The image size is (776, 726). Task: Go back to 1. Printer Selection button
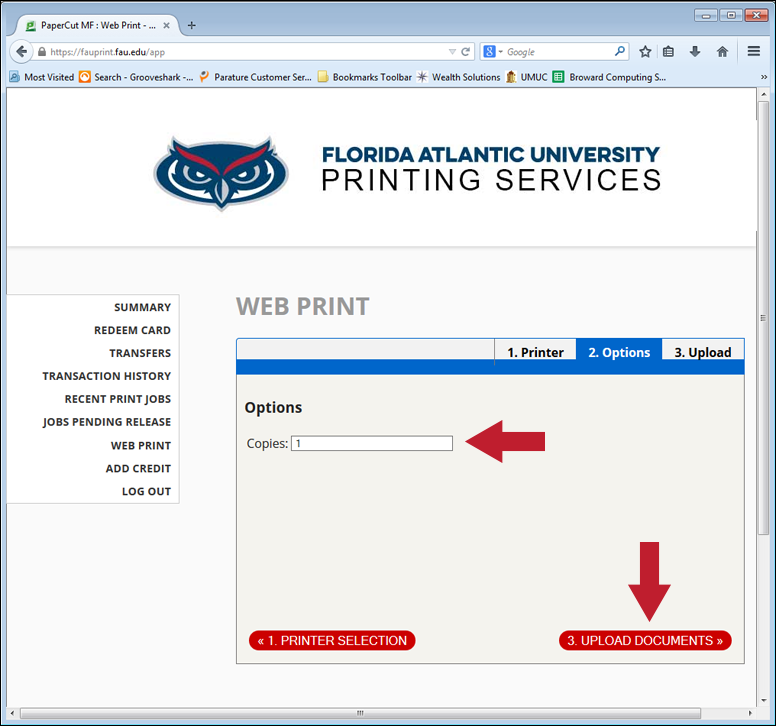(332, 640)
